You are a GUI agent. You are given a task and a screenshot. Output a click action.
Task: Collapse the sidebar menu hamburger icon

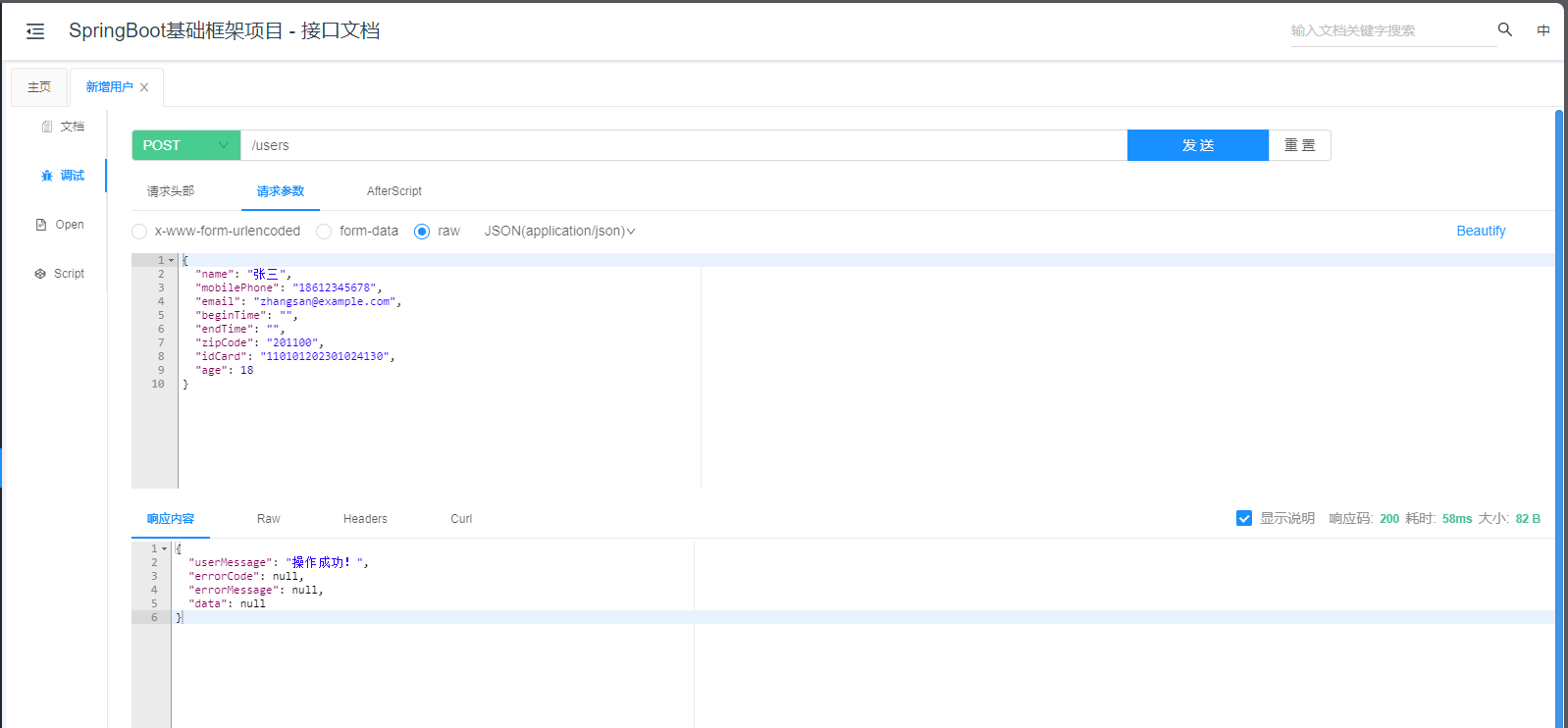pyautogui.click(x=35, y=31)
